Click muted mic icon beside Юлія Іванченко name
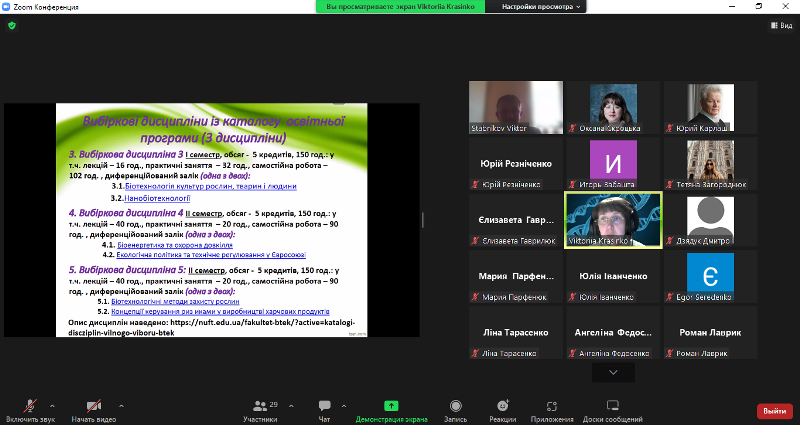The image size is (800, 425). pos(573,297)
